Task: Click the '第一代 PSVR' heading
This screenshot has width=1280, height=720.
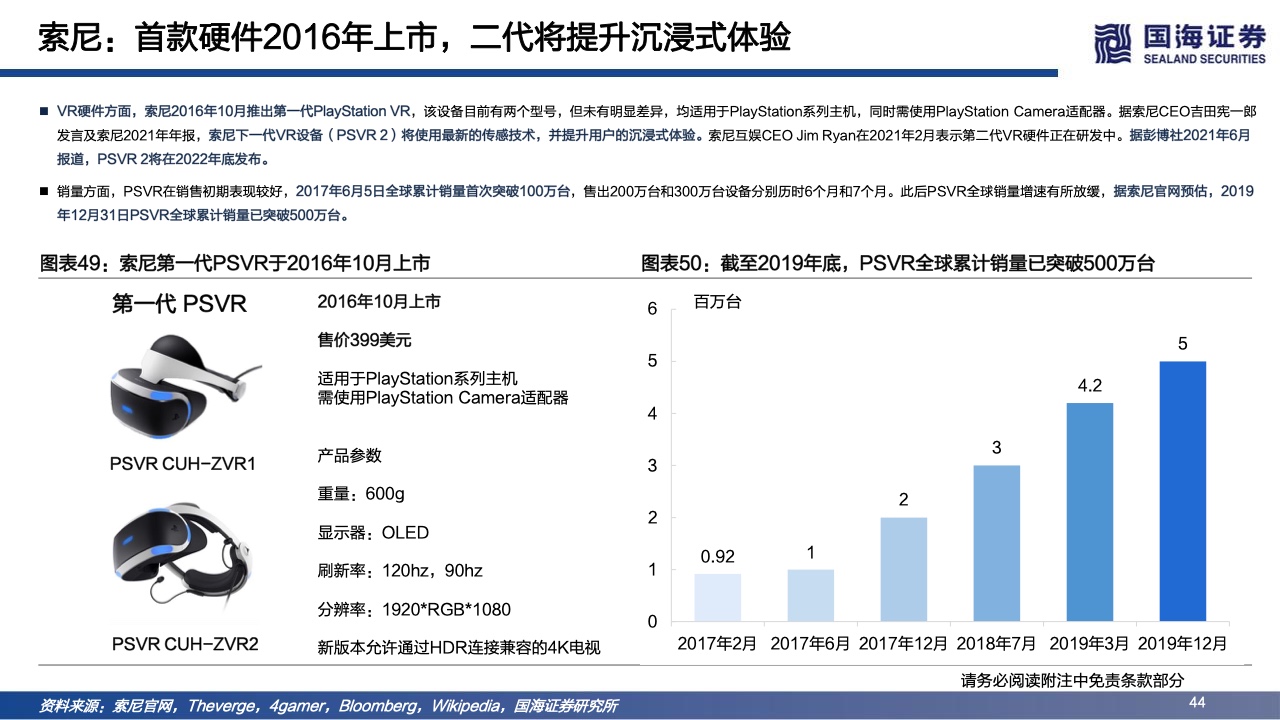Action: [x=179, y=303]
